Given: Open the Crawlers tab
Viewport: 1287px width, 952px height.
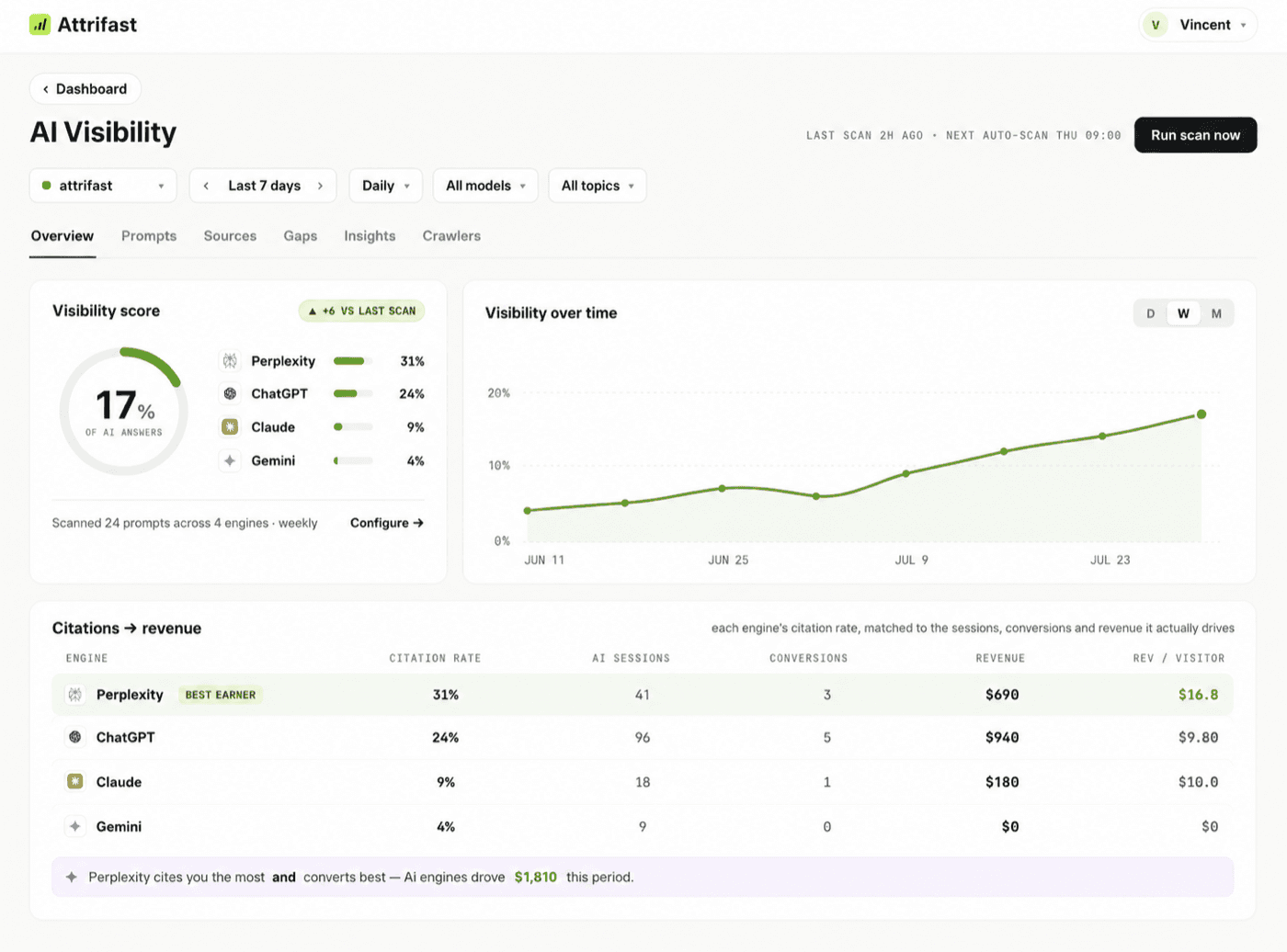Looking at the screenshot, I should pyautogui.click(x=451, y=236).
